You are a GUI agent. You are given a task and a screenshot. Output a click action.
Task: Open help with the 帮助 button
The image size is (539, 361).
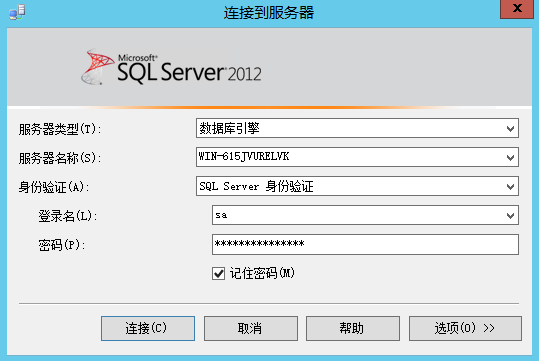click(x=353, y=328)
